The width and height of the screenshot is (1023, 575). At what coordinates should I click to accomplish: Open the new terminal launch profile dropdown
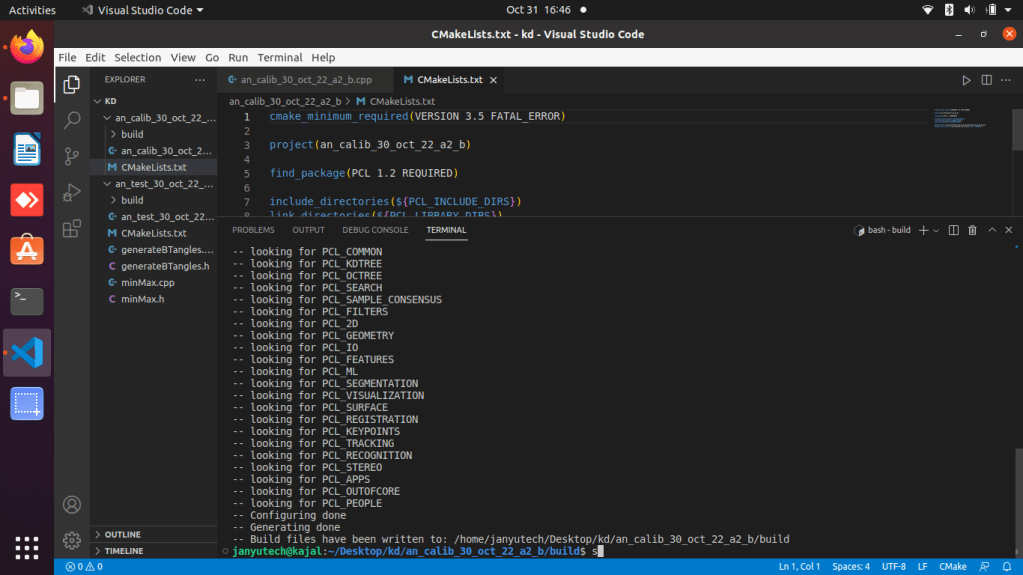[936, 230]
